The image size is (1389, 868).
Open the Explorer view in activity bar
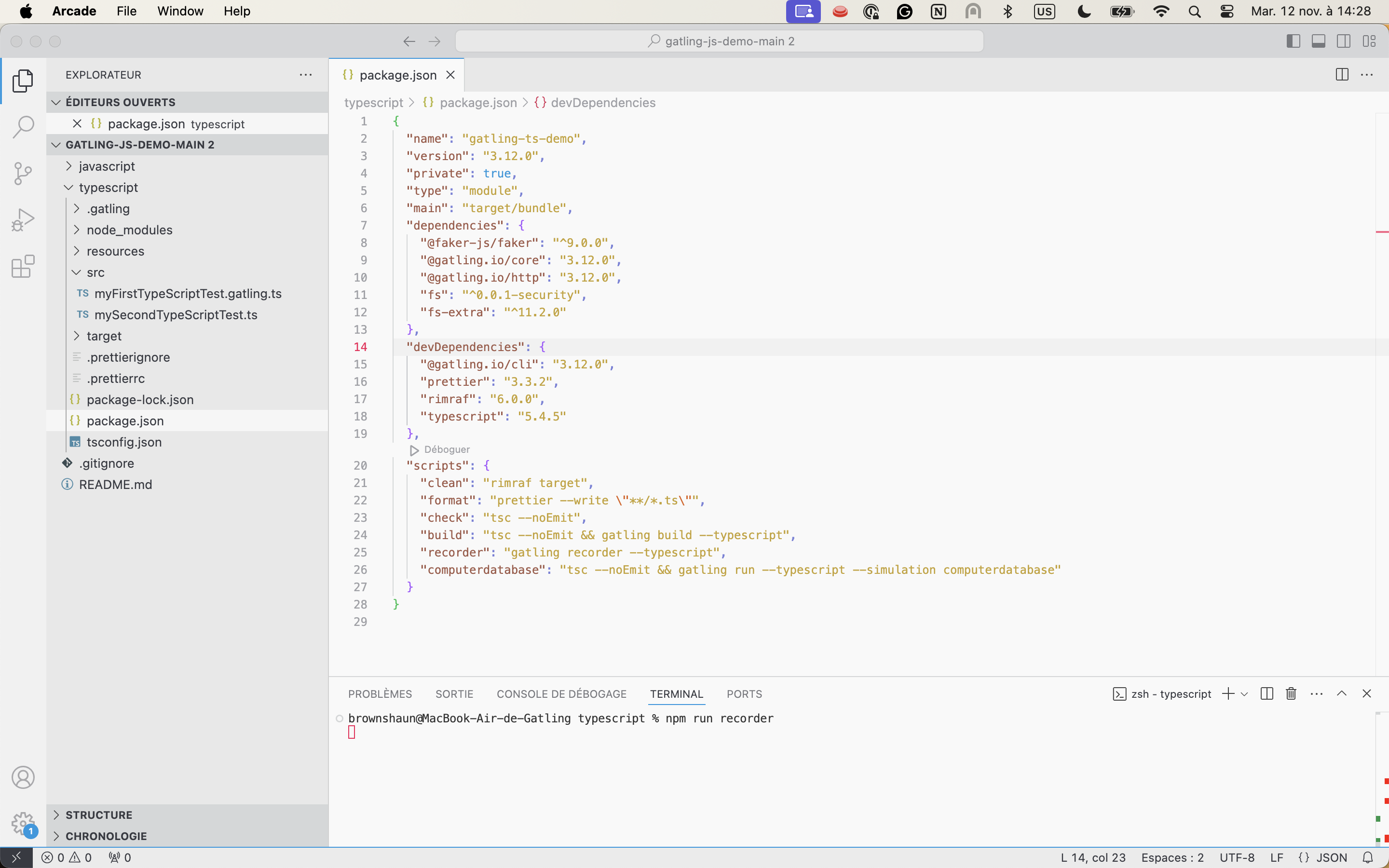pos(23,81)
